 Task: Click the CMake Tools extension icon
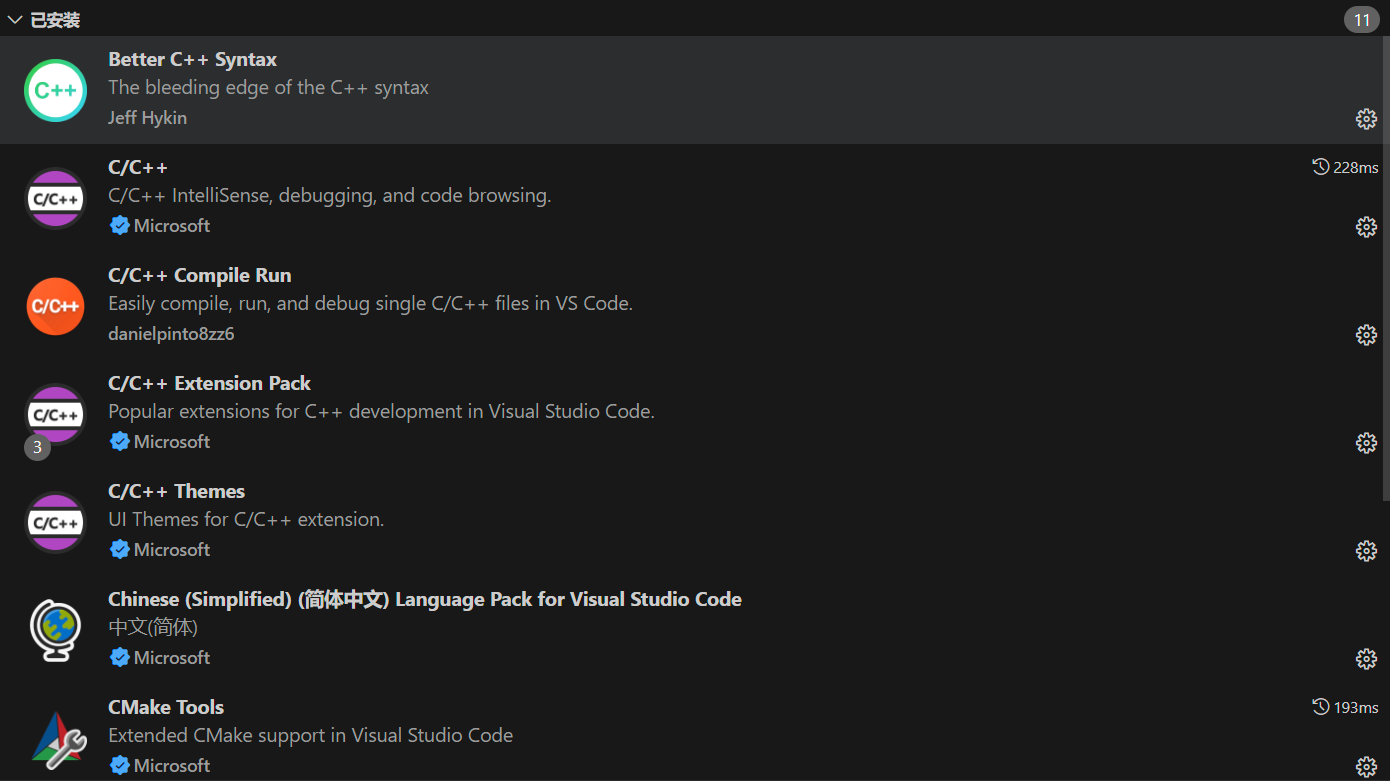(x=55, y=738)
